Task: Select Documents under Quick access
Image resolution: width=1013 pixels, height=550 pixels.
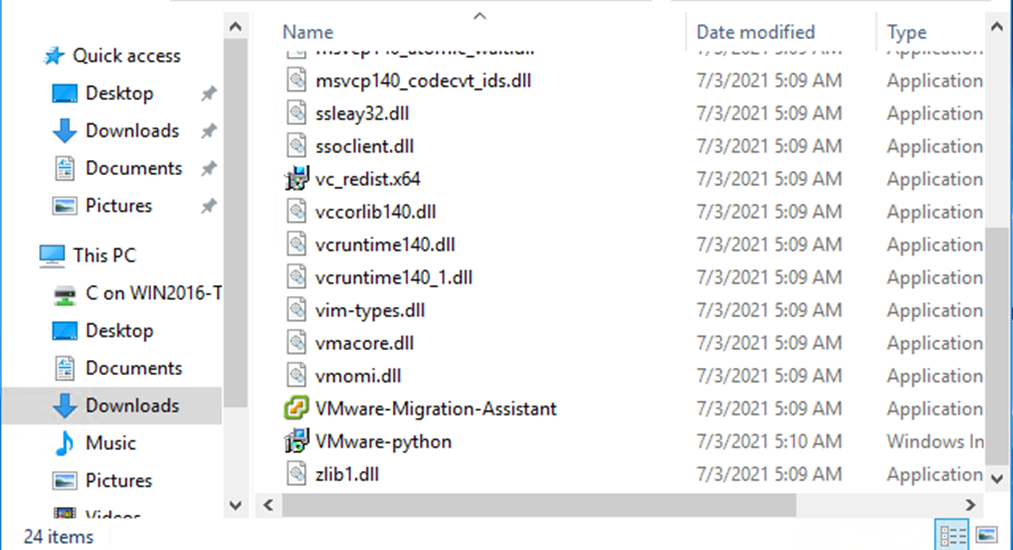Action: 134,168
